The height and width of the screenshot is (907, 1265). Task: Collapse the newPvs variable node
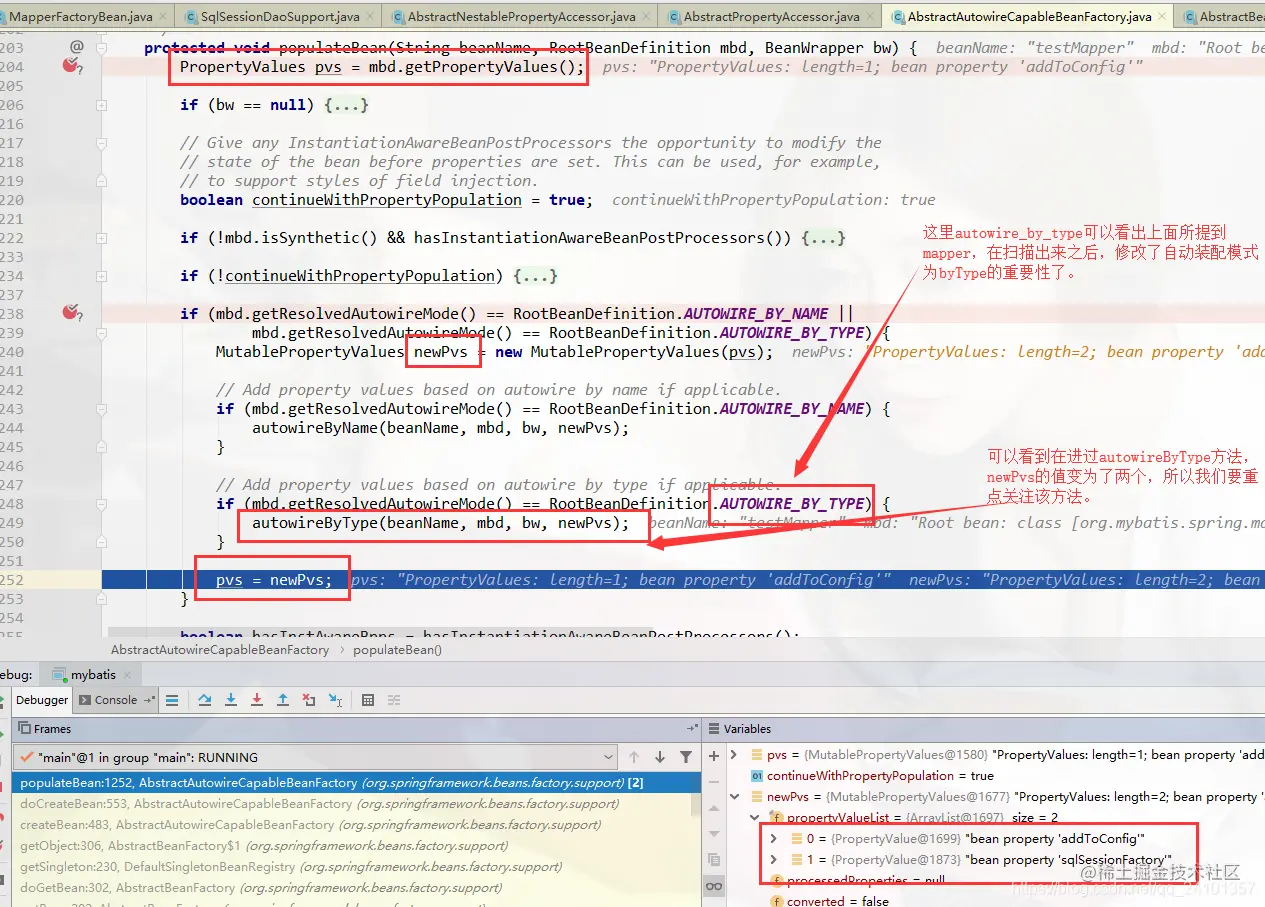click(x=734, y=796)
